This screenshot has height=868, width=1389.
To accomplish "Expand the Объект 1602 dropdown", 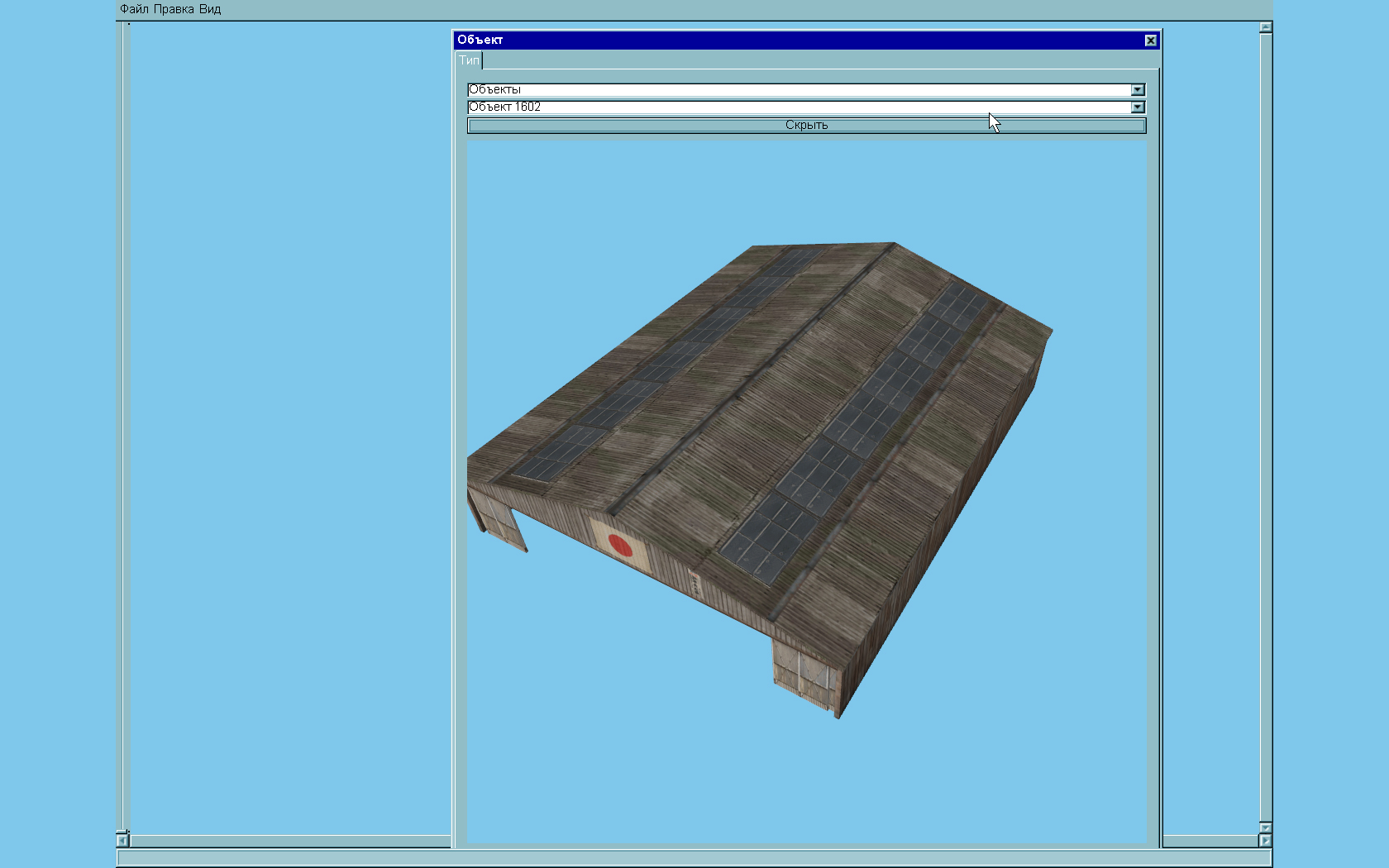I will pos(1138,107).
